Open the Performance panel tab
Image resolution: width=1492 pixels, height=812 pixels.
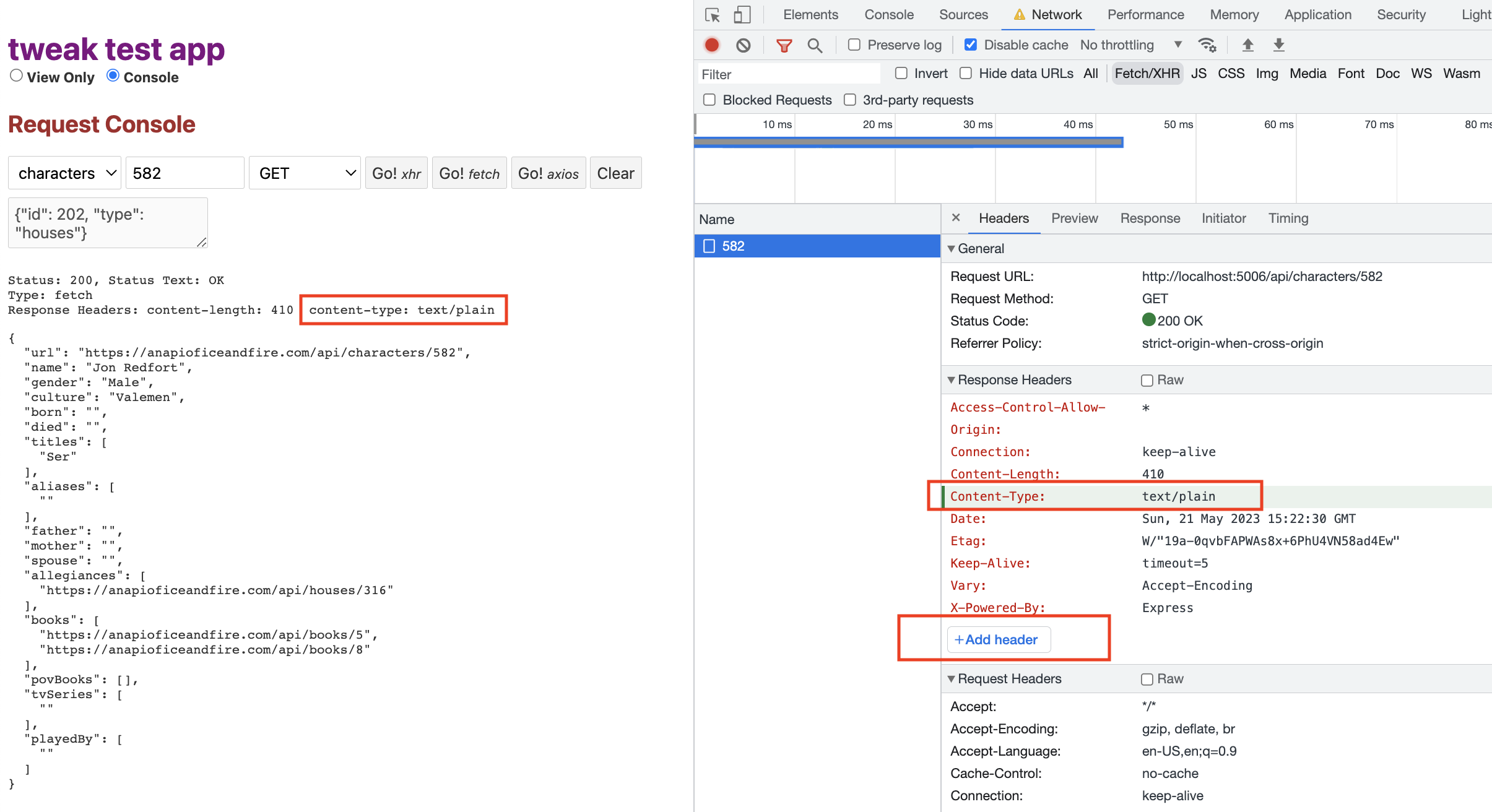tap(1145, 15)
